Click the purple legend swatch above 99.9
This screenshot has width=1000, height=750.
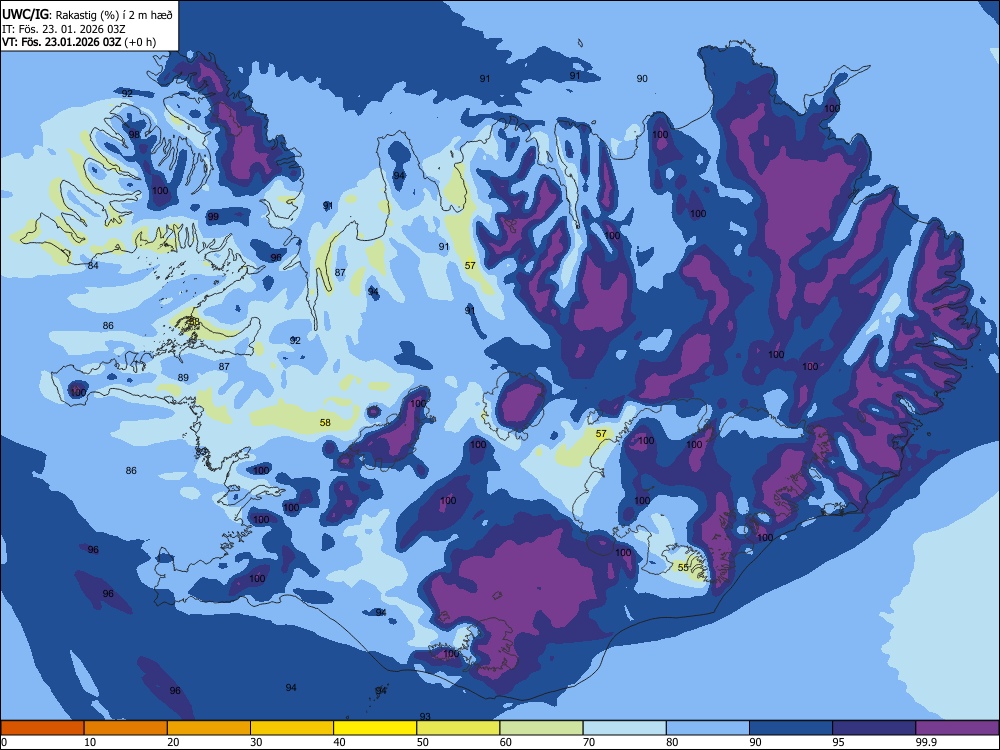click(957, 728)
